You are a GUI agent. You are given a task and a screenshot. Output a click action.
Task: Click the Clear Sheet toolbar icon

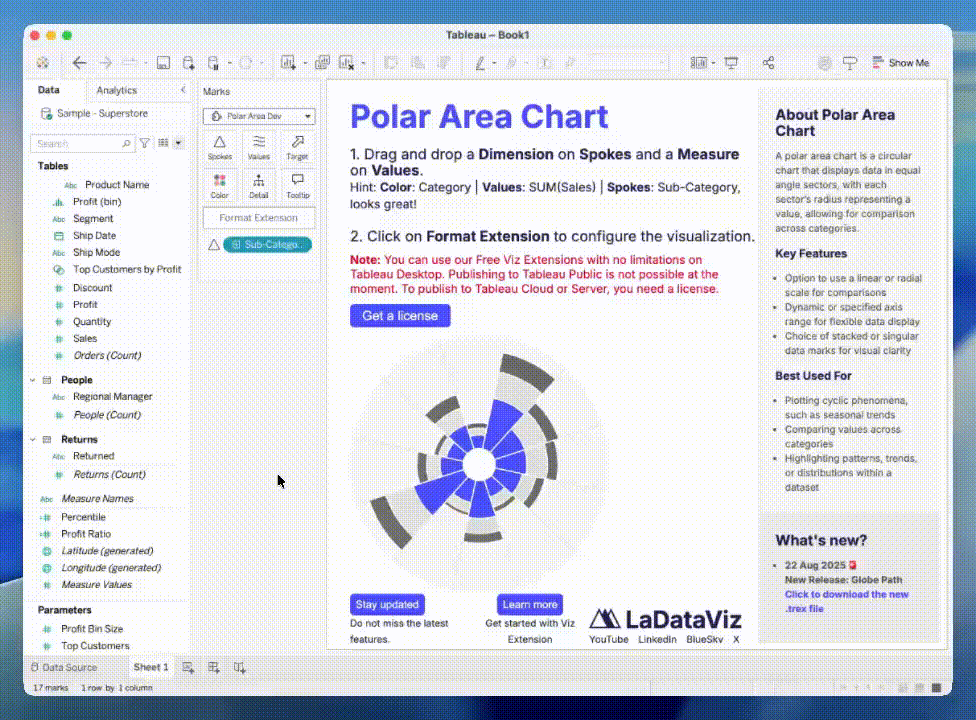[346, 63]
